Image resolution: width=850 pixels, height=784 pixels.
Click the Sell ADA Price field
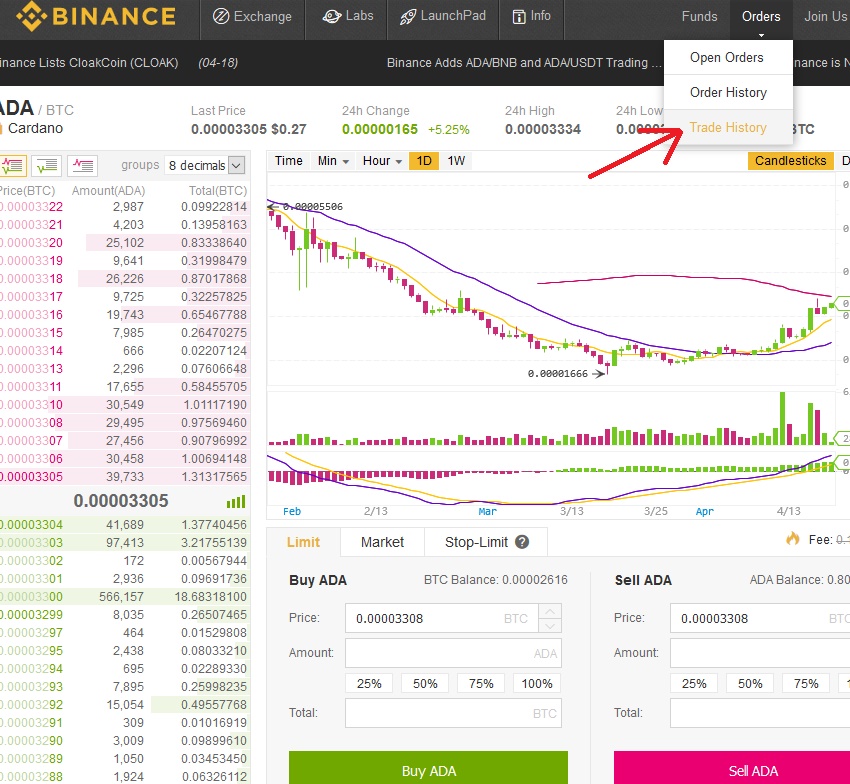point(760,619)
